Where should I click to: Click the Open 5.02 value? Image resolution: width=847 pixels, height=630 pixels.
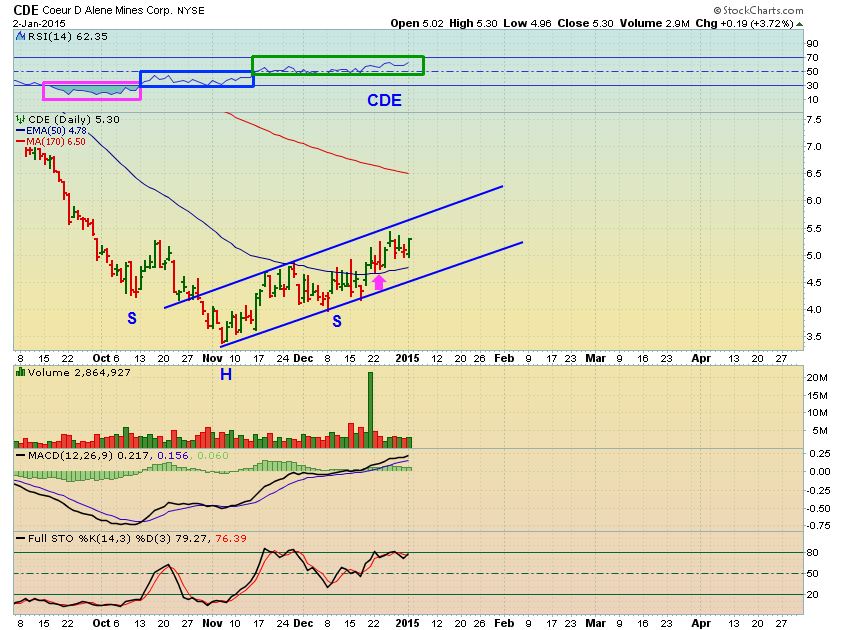click(x=417, y=23)
